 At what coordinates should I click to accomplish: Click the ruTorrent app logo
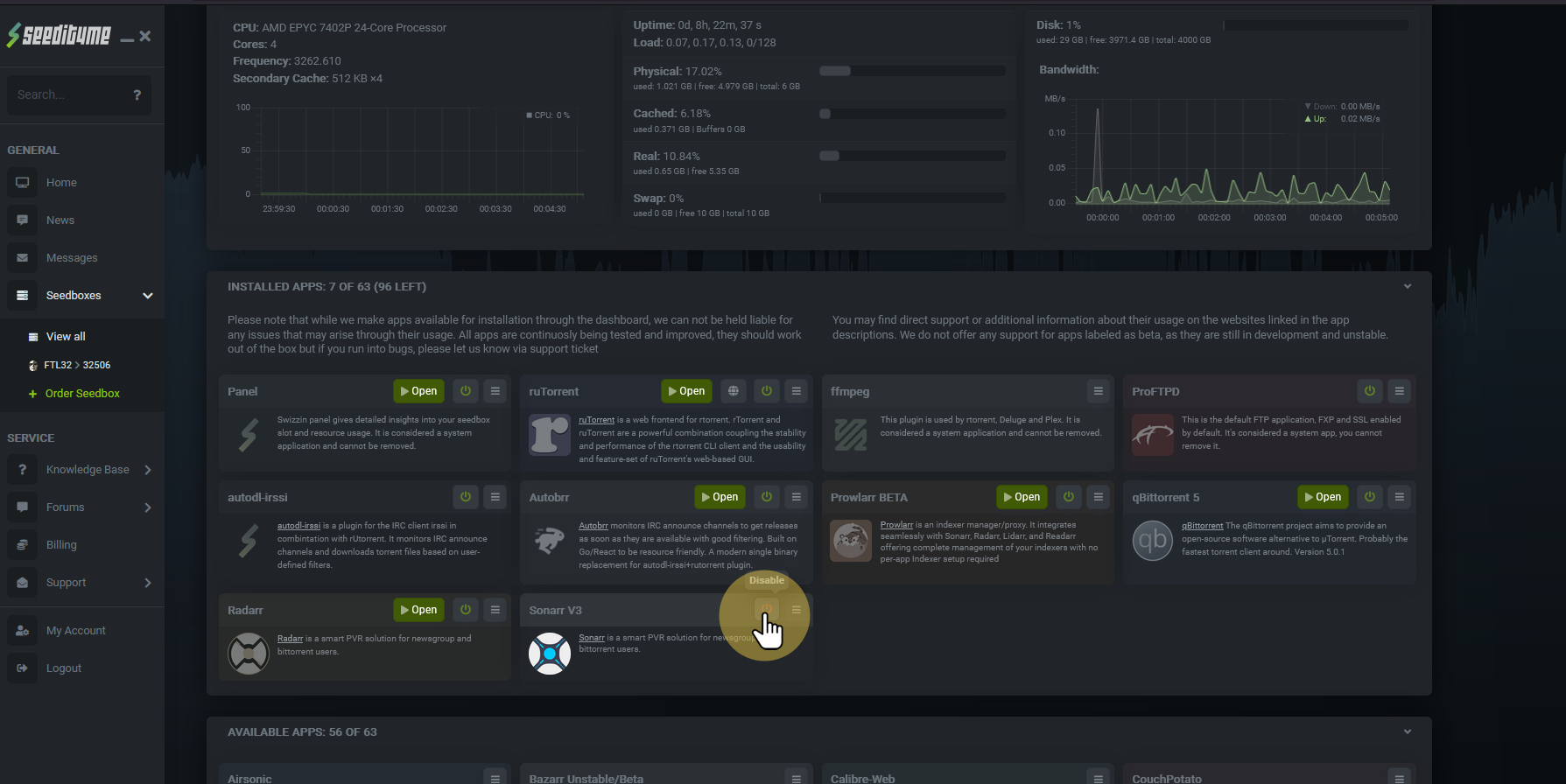coord(550,435)
